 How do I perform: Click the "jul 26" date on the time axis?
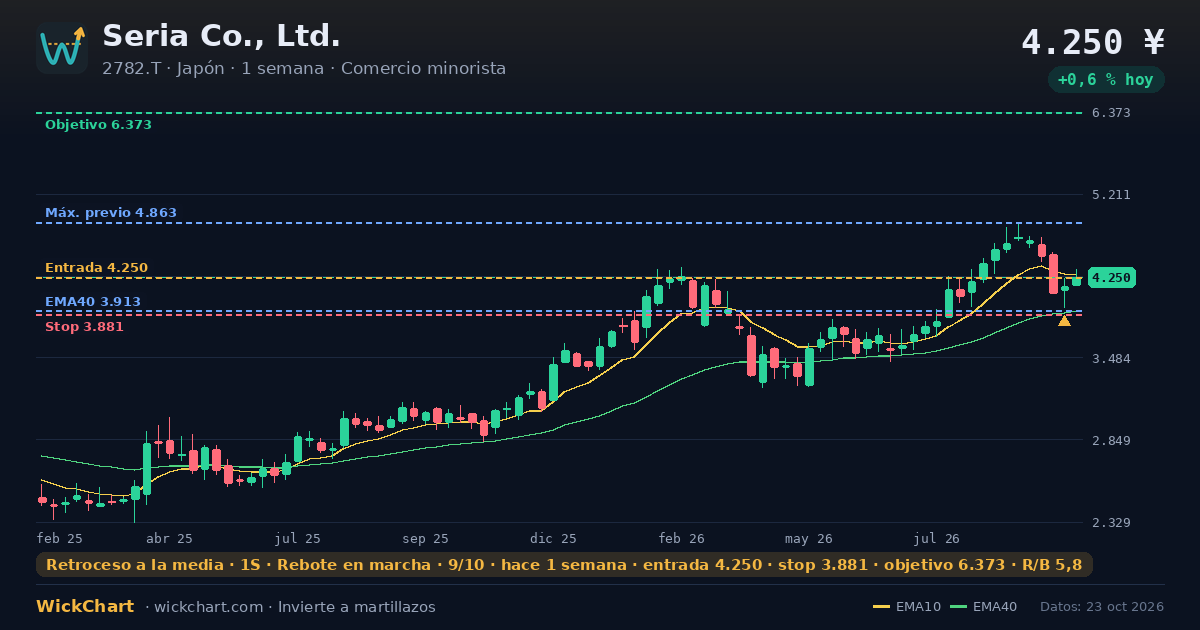pos(938,538)
